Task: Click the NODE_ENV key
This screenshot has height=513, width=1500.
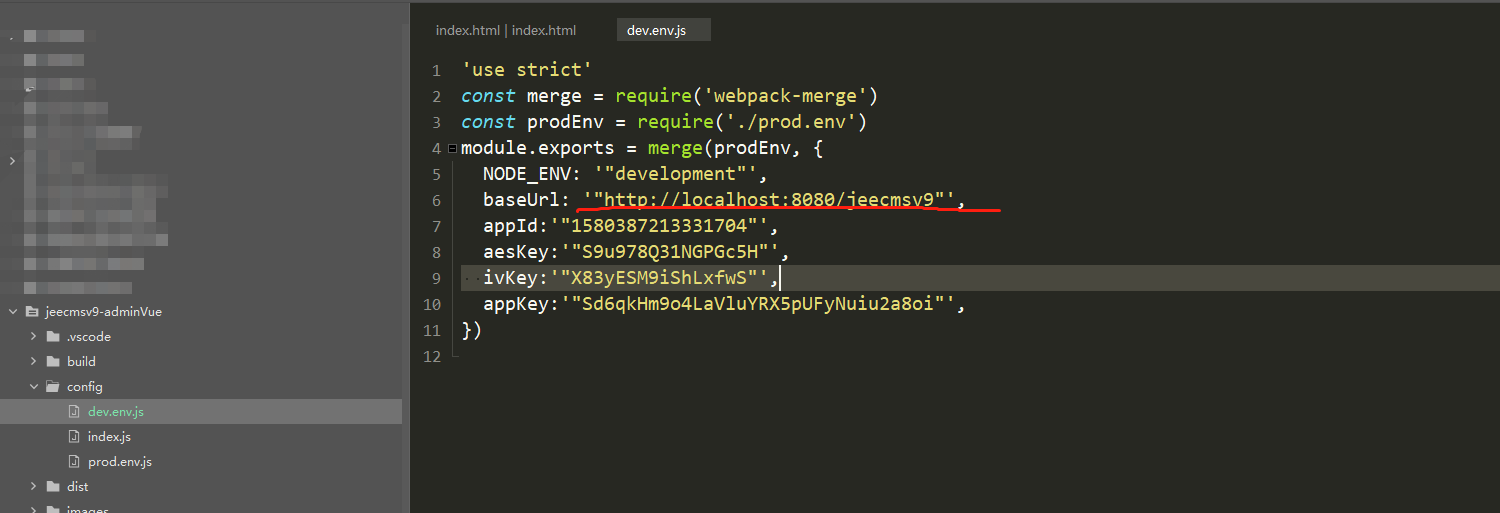Action: [x=527, y=174]
